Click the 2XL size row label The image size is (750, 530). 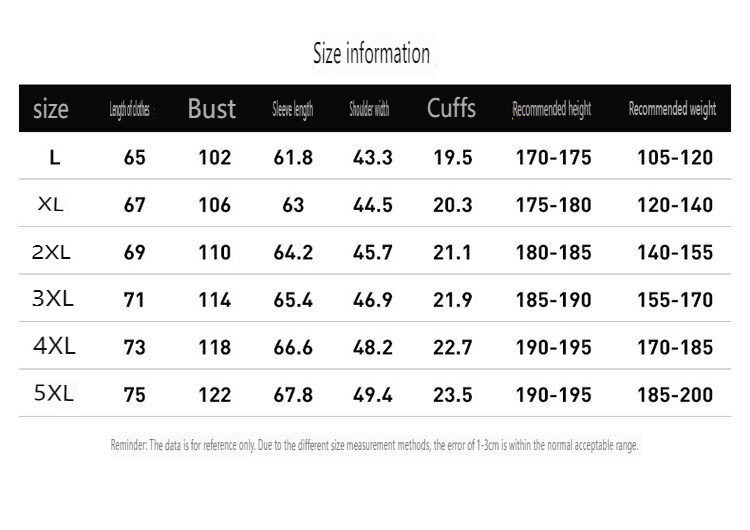tap(51, 253)
